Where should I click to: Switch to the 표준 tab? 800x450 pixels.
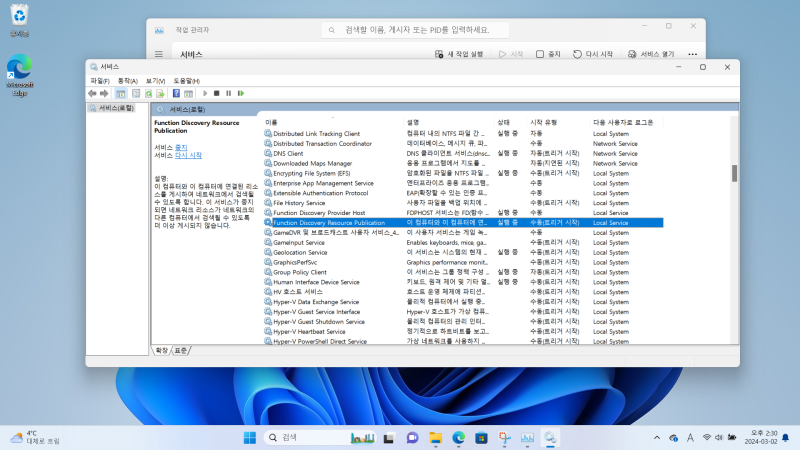click(x=181, y=351)
